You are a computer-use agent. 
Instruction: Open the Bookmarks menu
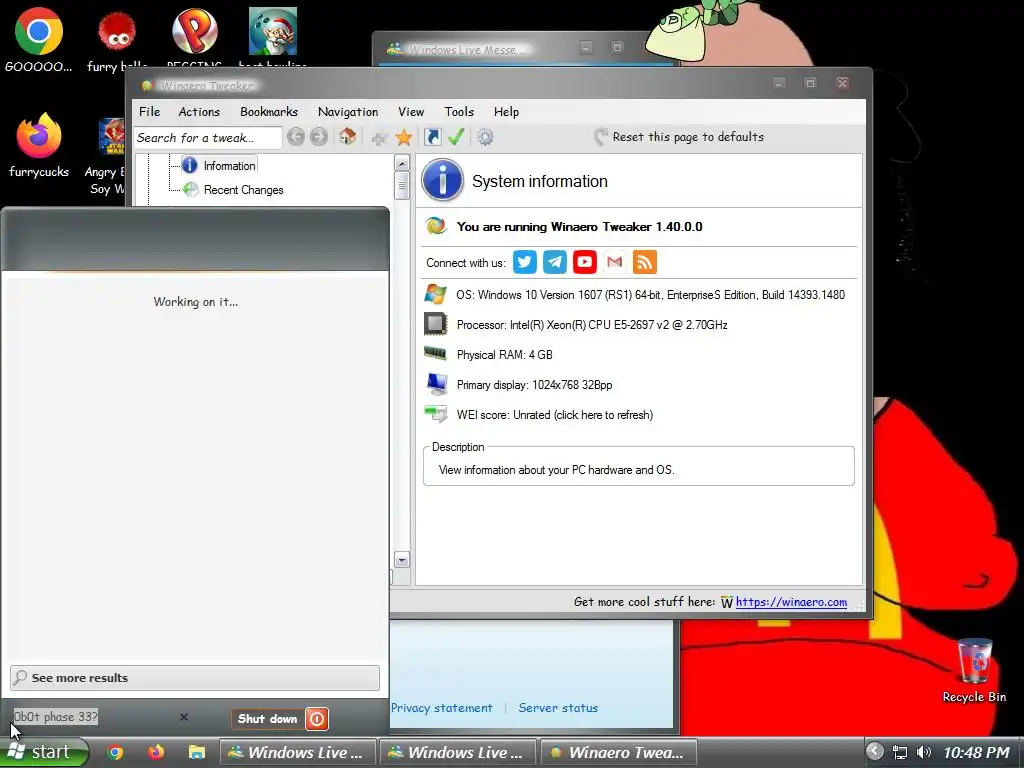(x=269, y=112)
